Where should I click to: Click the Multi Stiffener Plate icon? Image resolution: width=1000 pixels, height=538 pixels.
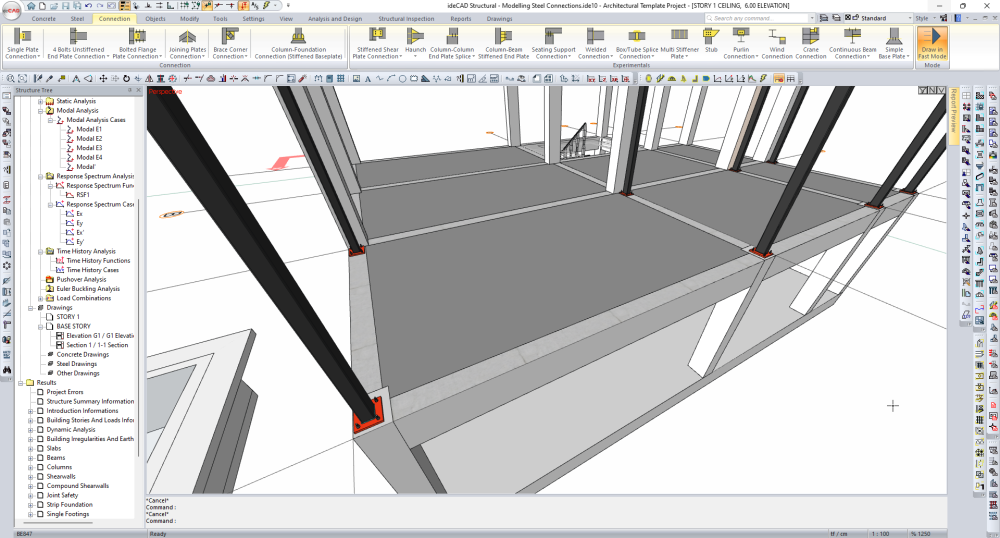click(x=680, y=37)
